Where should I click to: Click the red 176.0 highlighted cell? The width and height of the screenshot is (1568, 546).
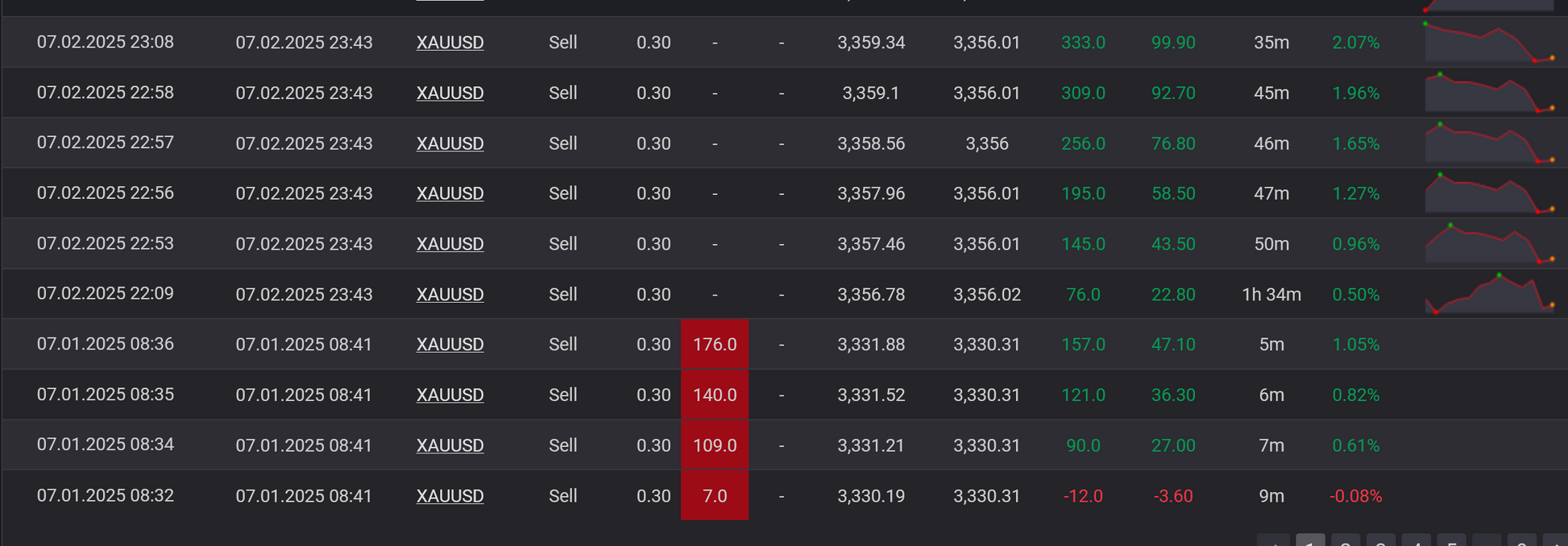point(715,345)
